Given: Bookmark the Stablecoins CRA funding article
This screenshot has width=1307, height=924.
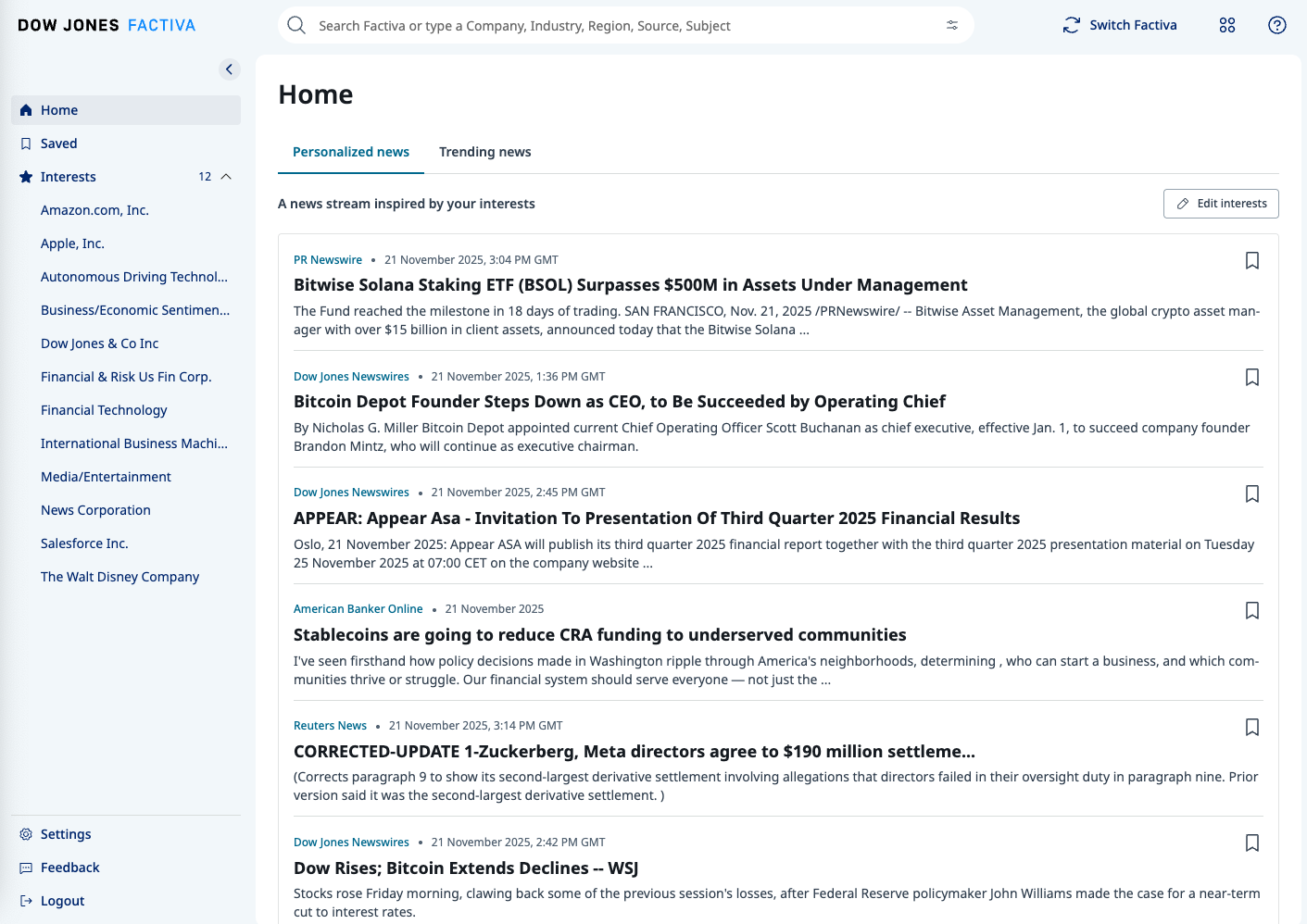Looking at the screenshot, I should (x=1252, y=611).
